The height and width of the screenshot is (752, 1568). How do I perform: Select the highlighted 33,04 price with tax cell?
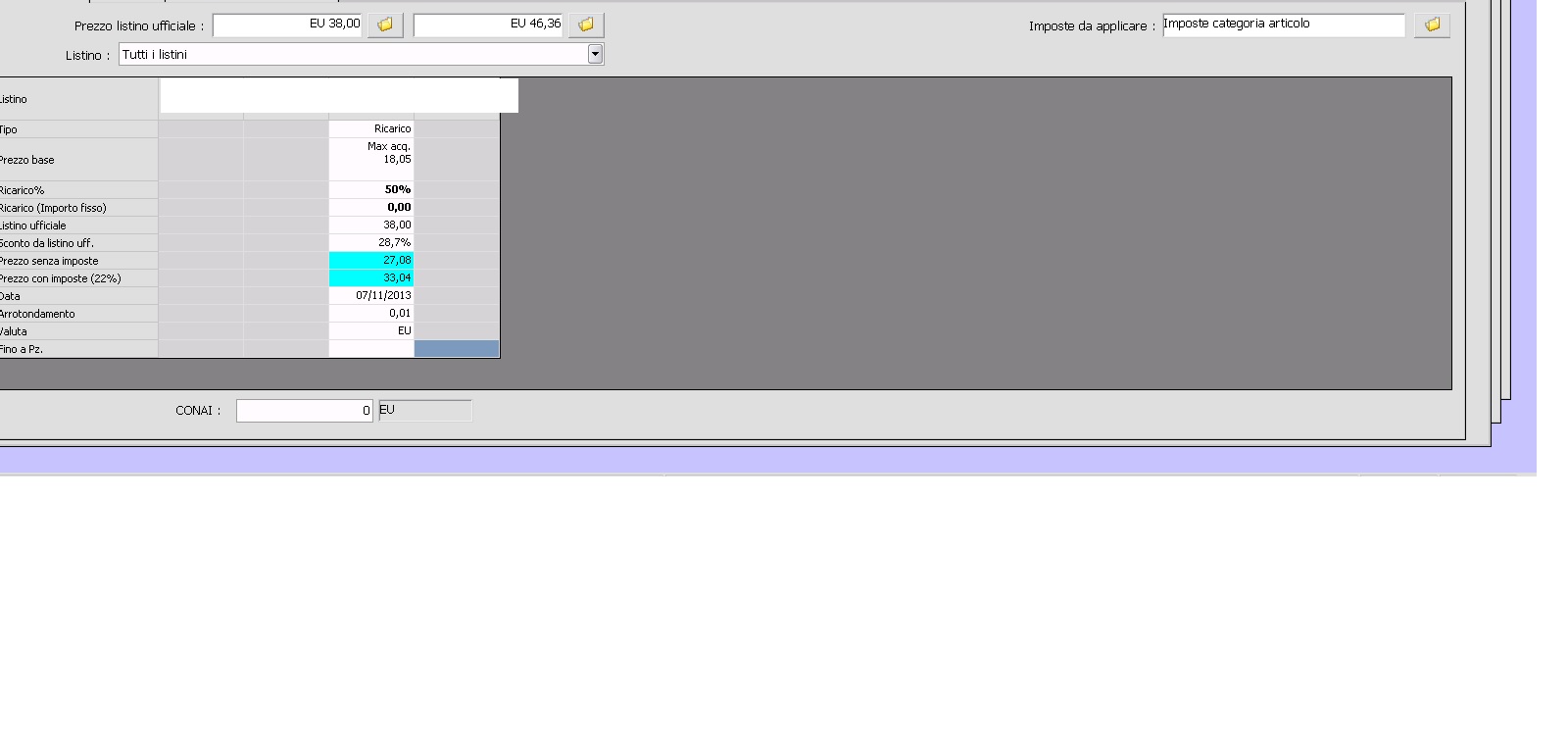pyautogui.click(x=371, y=278)
